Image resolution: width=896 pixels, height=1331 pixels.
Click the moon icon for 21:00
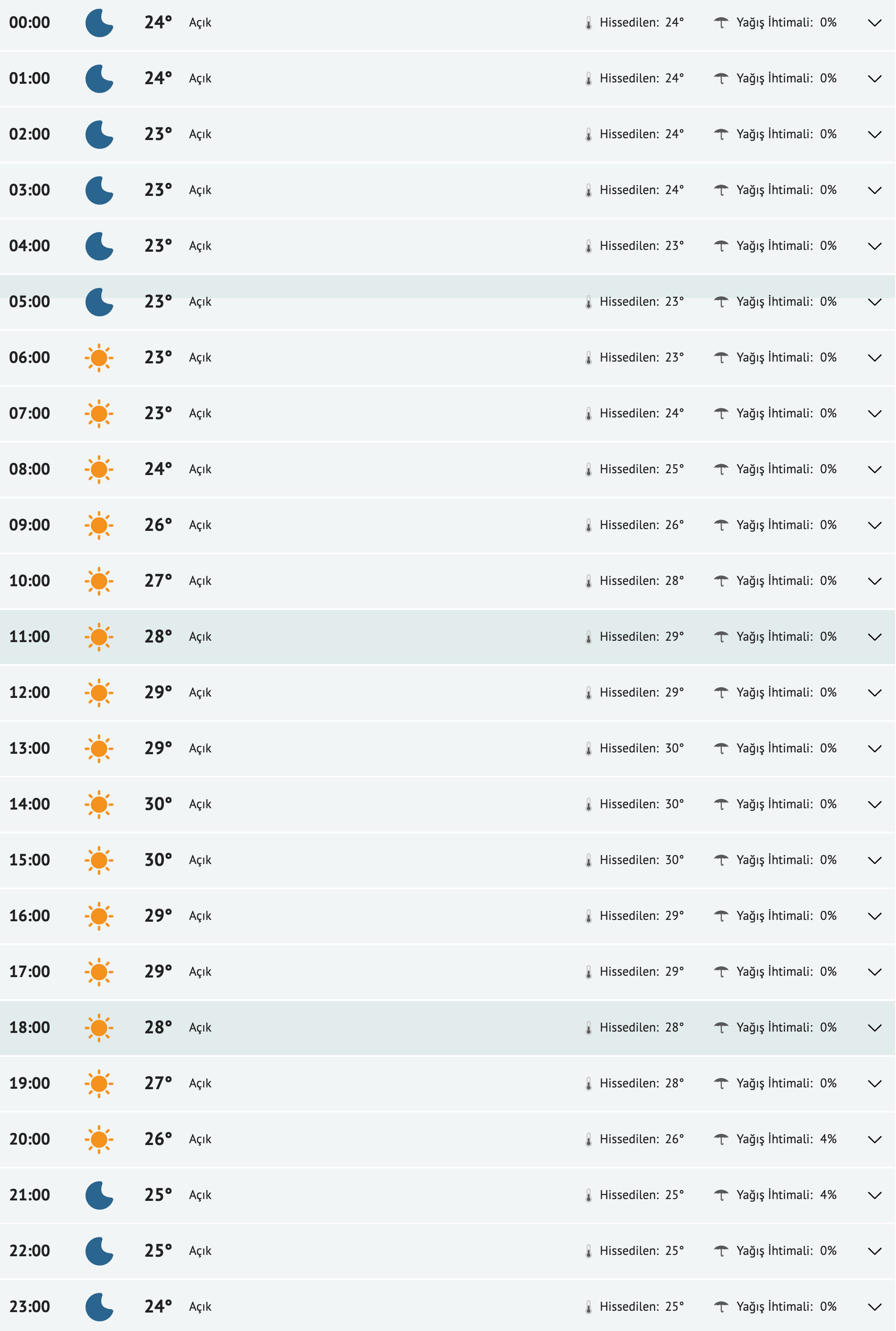point(99,1195)
